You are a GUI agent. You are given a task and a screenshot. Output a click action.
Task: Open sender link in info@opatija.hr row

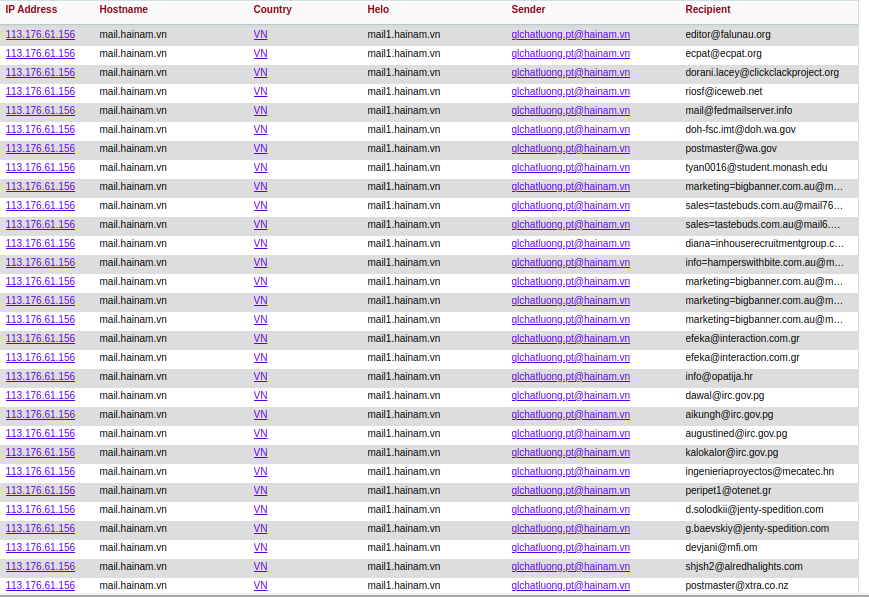[x=570, y=376]
